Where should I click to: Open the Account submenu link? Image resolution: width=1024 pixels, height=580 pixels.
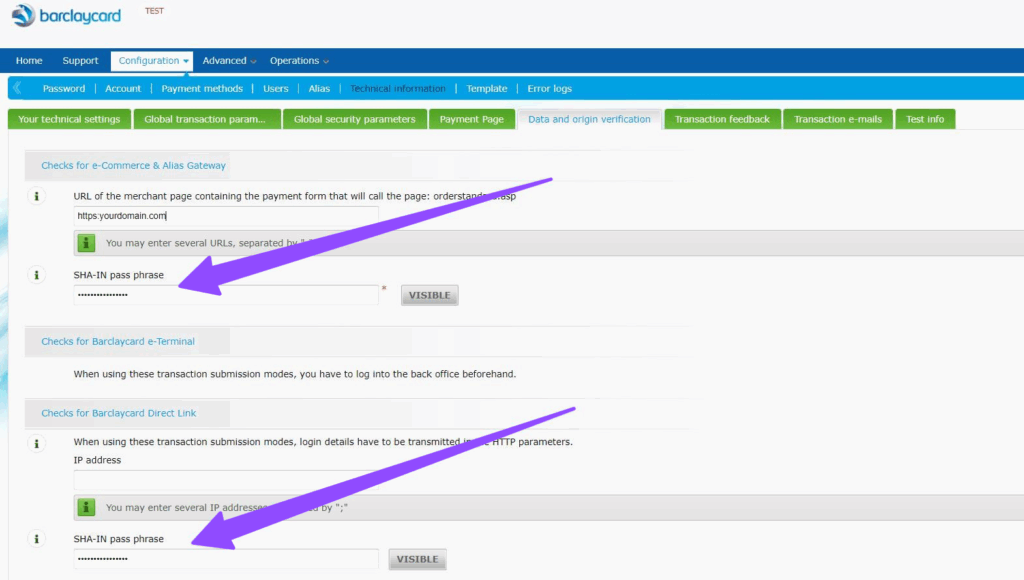click(x=123, y=88)
